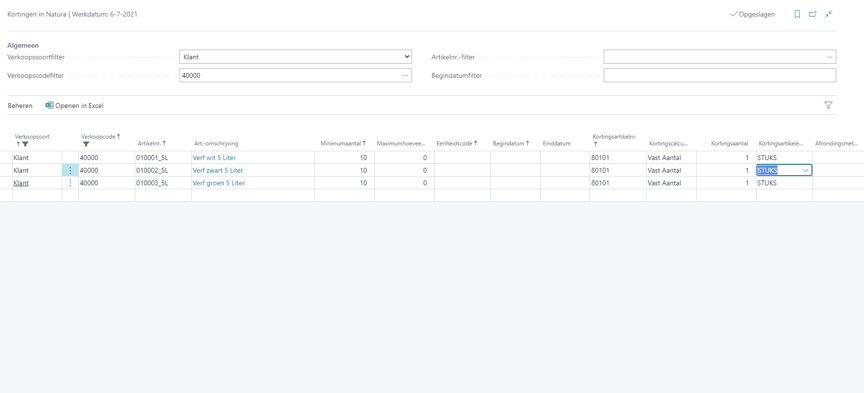The image size is (864, 393).
Task: Open row menu dots for 010003_5L
Action: (70, 183)
